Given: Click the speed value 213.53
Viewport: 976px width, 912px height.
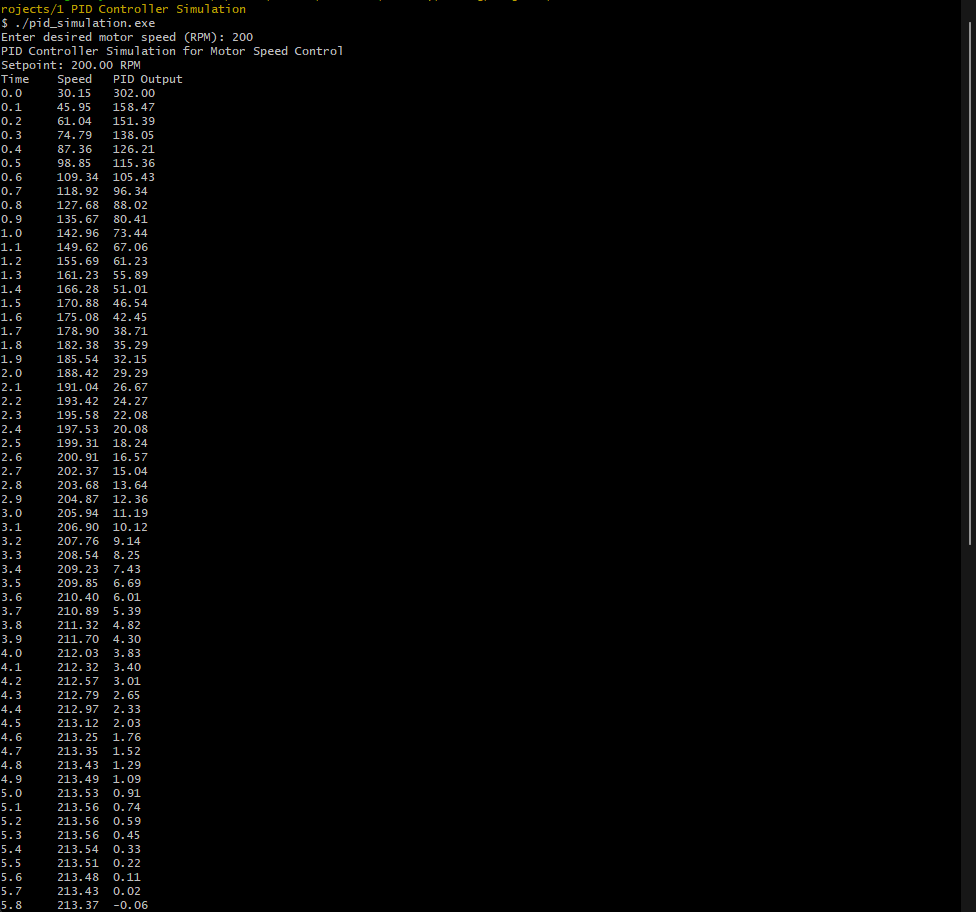Looking at the screenshot, I should click(x=78, y=794).
